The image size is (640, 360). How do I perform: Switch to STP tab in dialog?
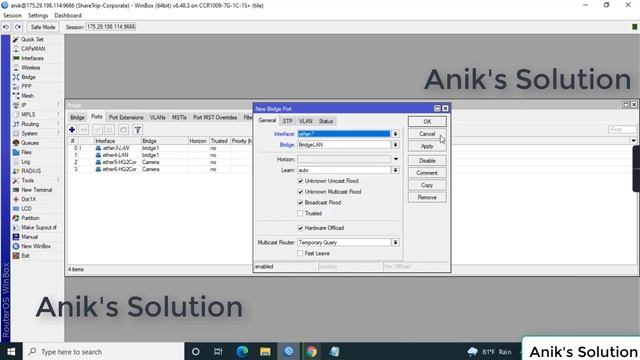(x=288, y=121)
